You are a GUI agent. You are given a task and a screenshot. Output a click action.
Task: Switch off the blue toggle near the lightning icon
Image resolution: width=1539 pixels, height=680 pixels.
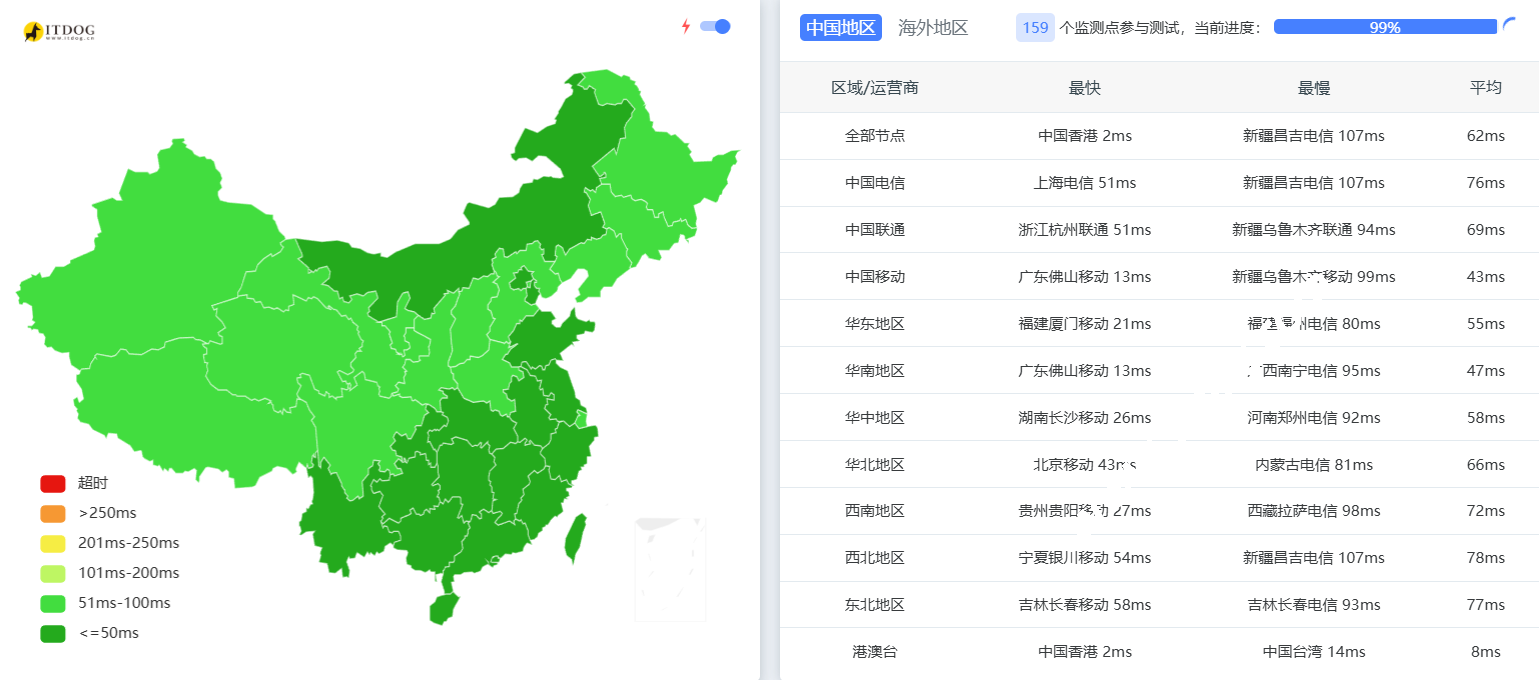click(715, 26)
